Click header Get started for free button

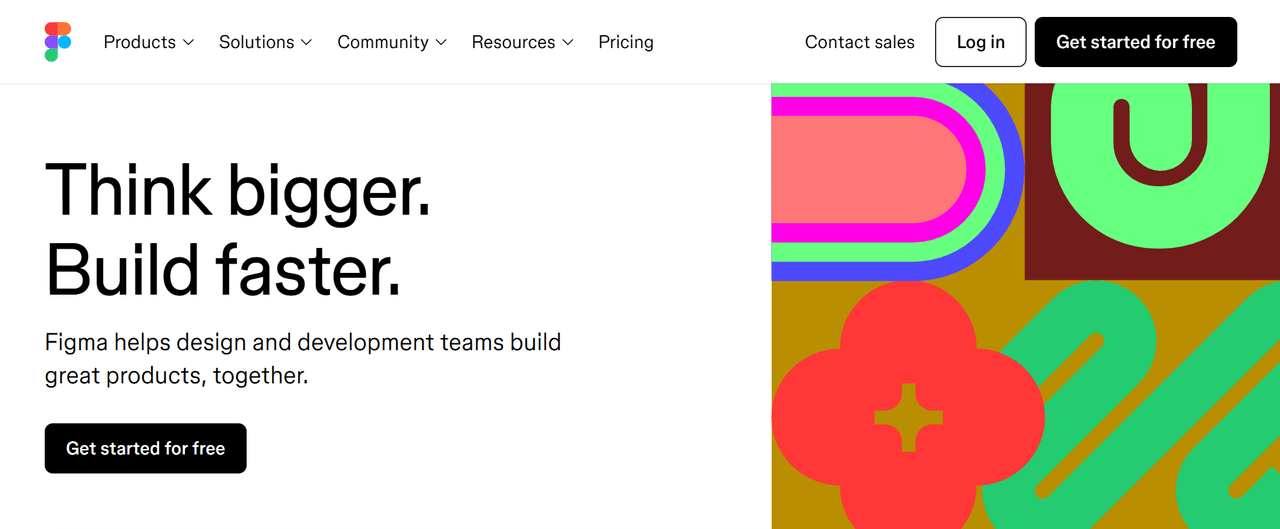point(1136,42)
